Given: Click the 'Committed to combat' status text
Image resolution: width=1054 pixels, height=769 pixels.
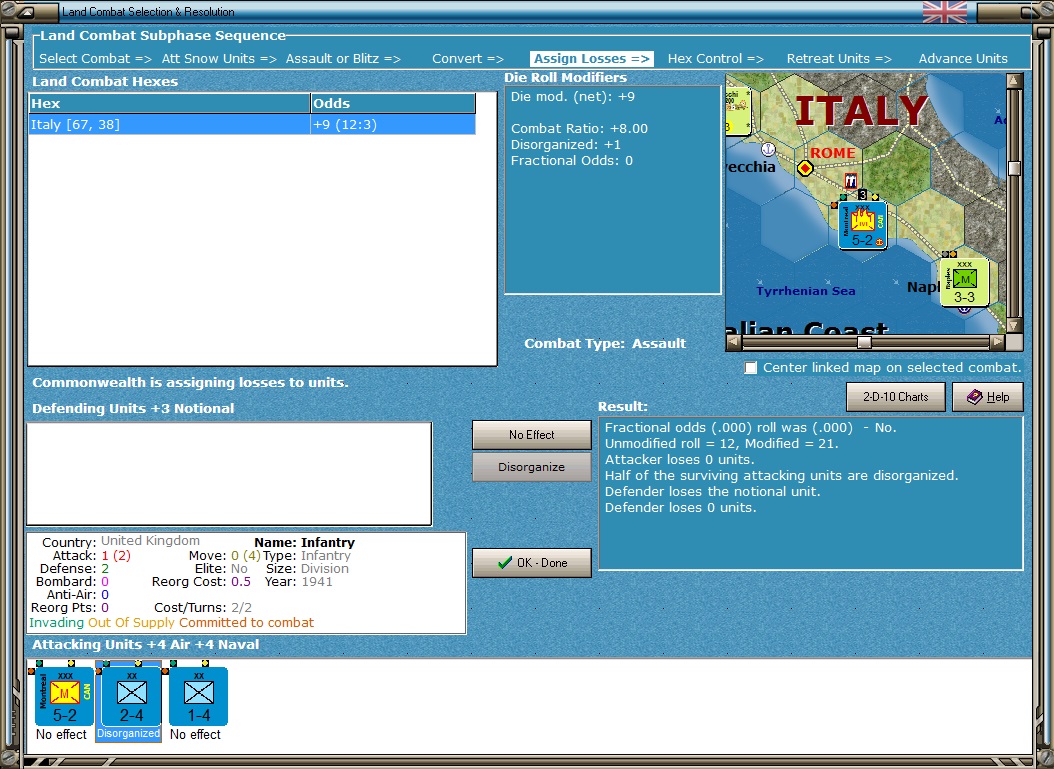Looking at the screenshot, I should pos(246,622).
